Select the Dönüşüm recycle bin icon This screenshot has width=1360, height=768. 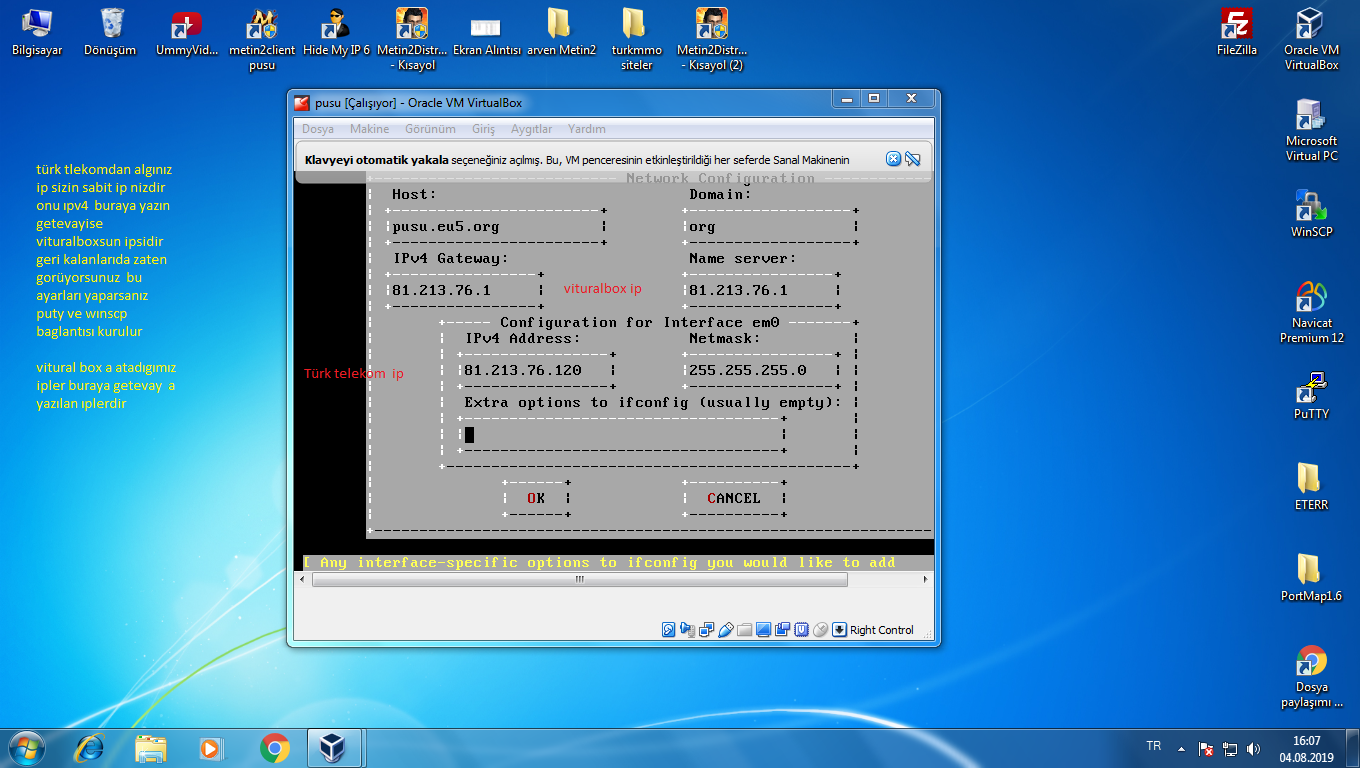pos(110,33)
